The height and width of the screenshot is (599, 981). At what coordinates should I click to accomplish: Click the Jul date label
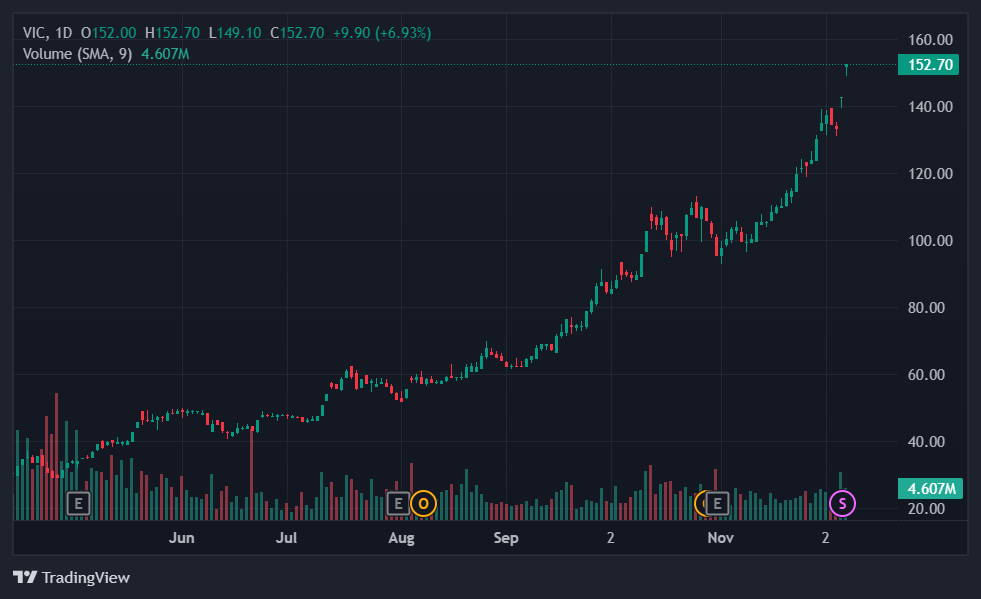click(x=287, y=538)
